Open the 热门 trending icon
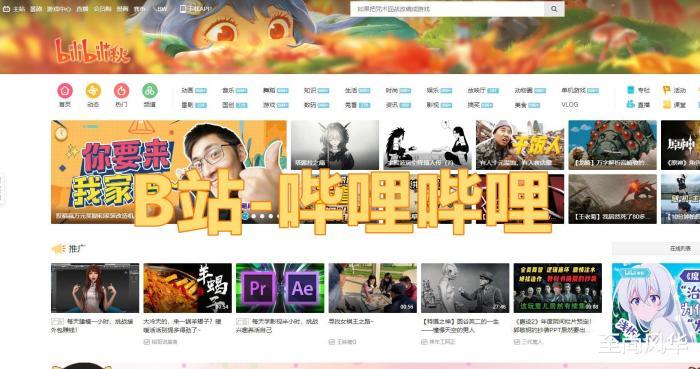Image resolution: width=700 pixels, height=369 pixels. [121, 91]
